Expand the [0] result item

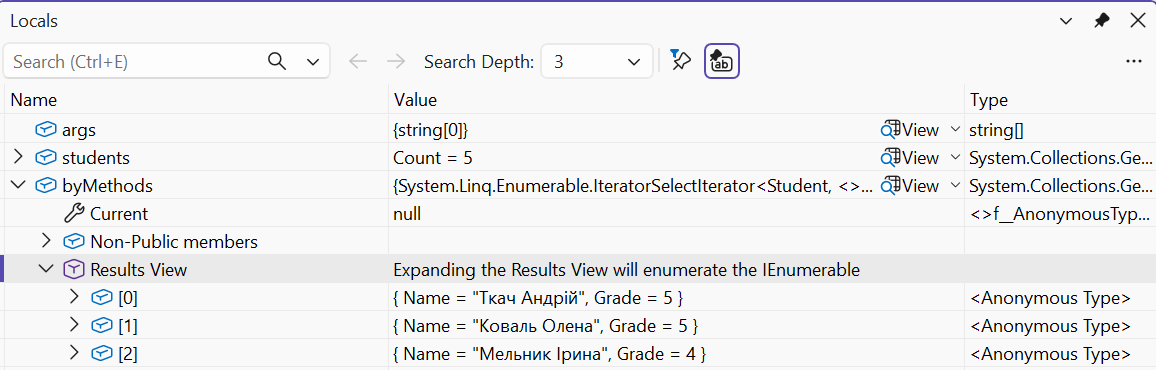[74, 297]
